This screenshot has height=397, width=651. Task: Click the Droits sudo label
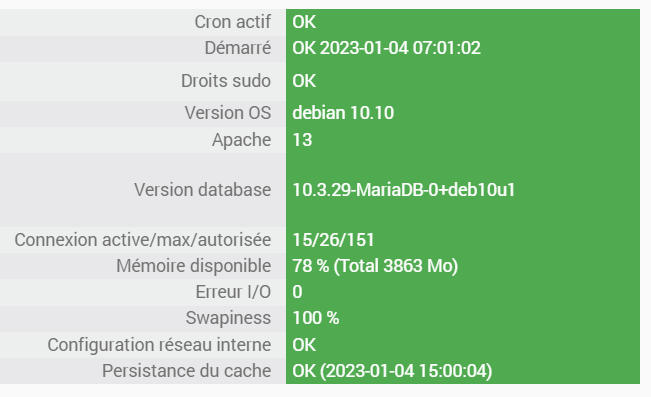point(226,81)
